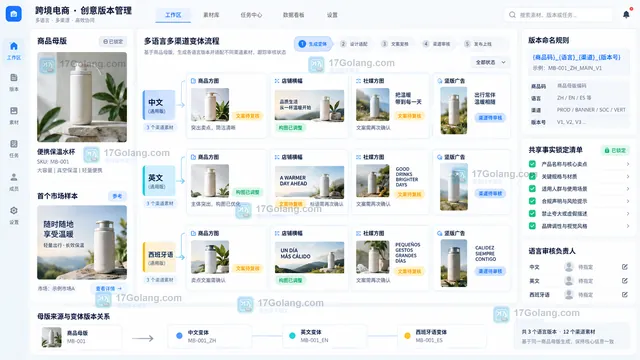Expand the 适用人群与使用场景 row chevron

[x=628, y=189]
